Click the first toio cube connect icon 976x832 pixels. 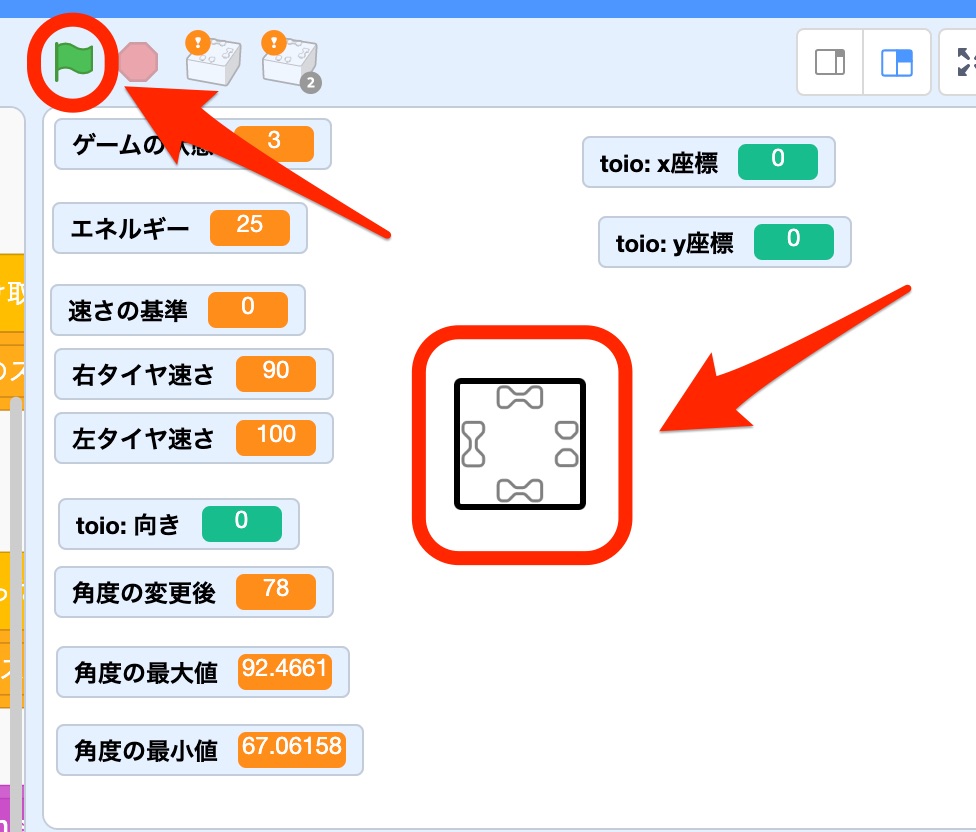point(213,58)
